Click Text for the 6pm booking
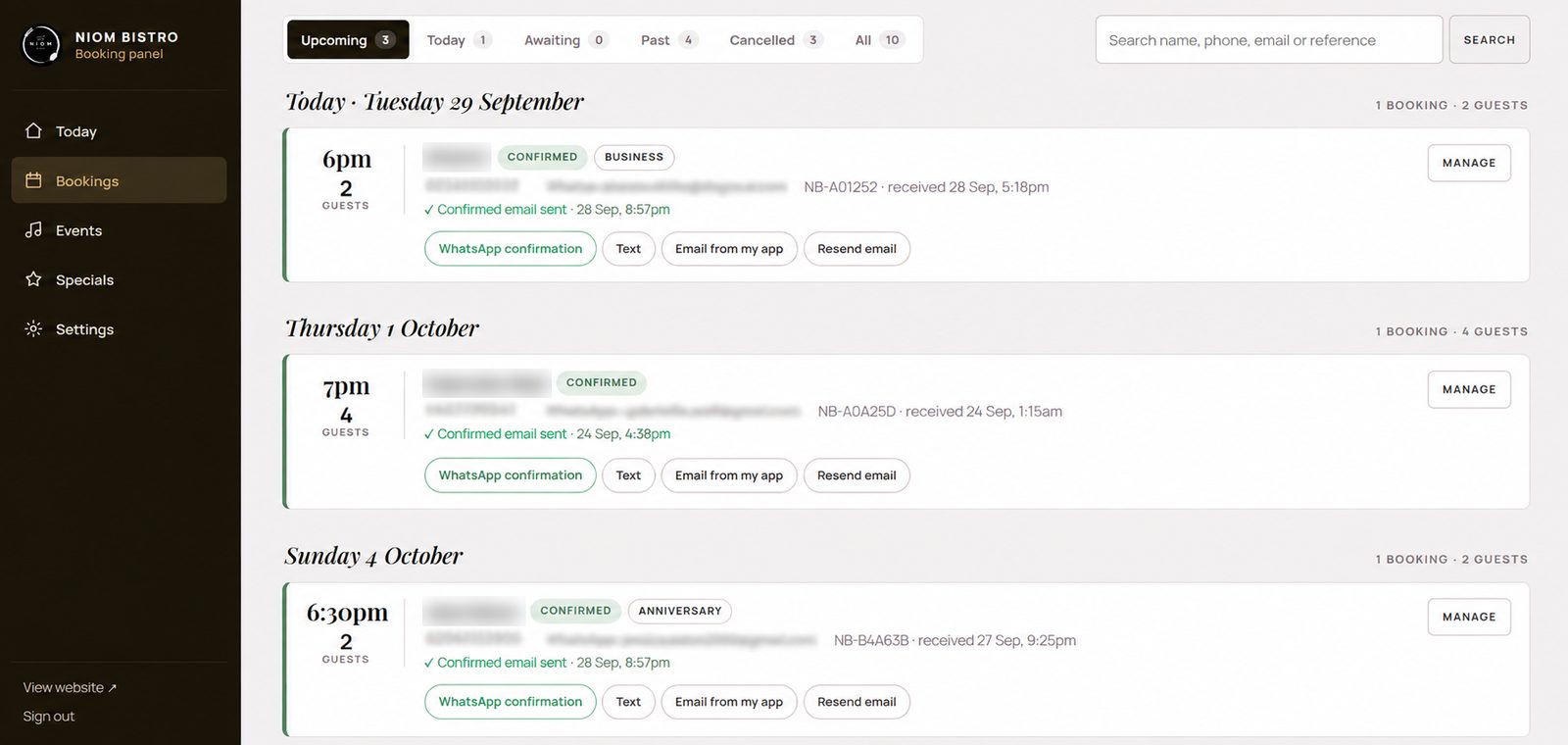This screenshot has height=745, width=1568. (628, 249)
